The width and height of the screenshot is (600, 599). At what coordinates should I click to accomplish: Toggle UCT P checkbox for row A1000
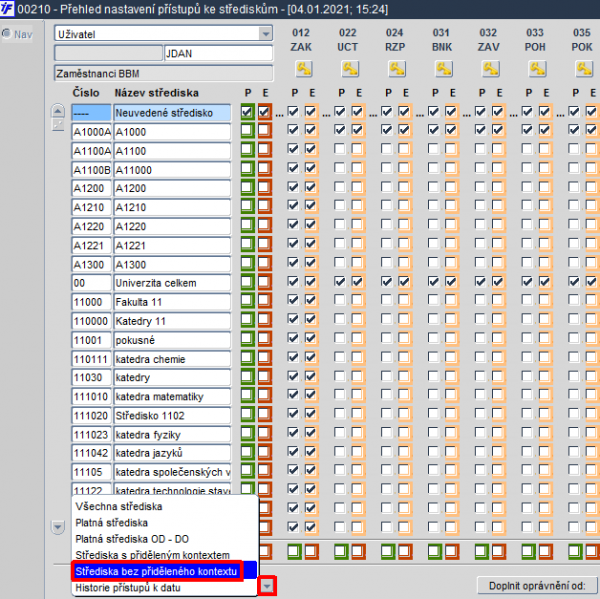[340, 130]
